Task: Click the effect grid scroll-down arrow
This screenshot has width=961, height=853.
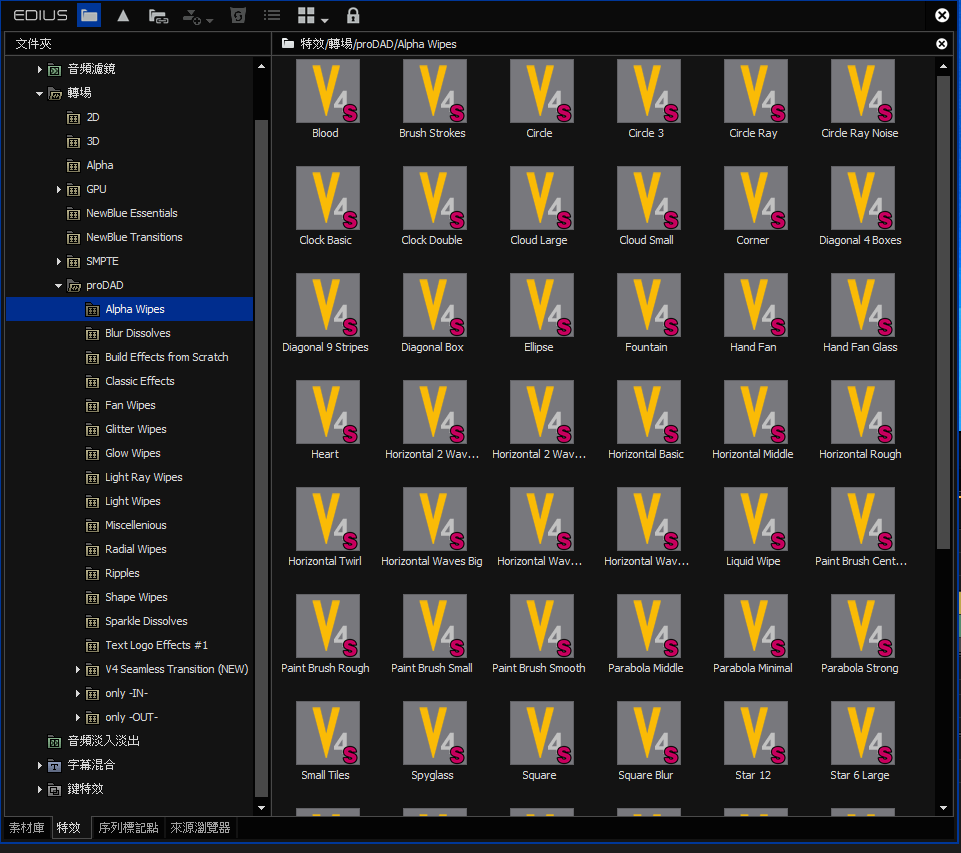Action: tap(943, 808)
